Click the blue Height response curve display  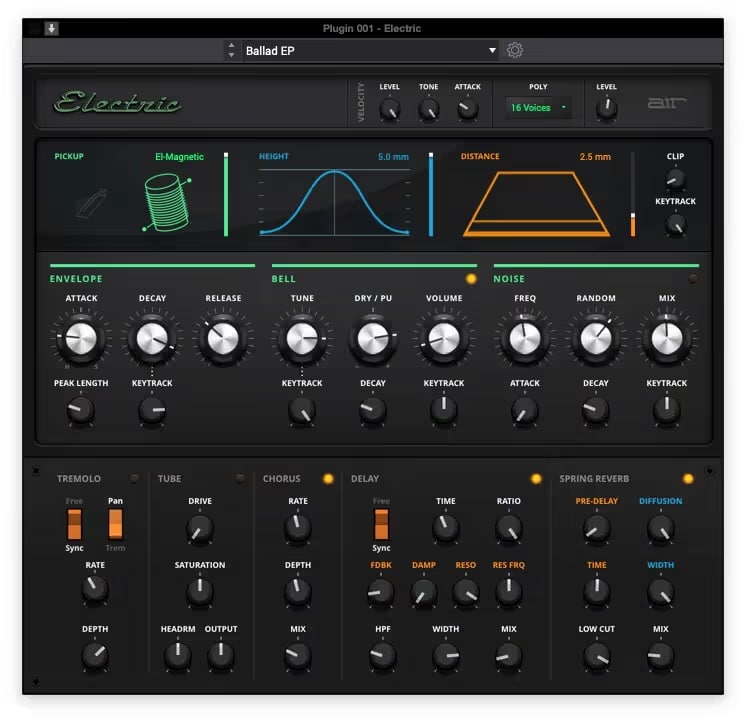pos(334,202)
